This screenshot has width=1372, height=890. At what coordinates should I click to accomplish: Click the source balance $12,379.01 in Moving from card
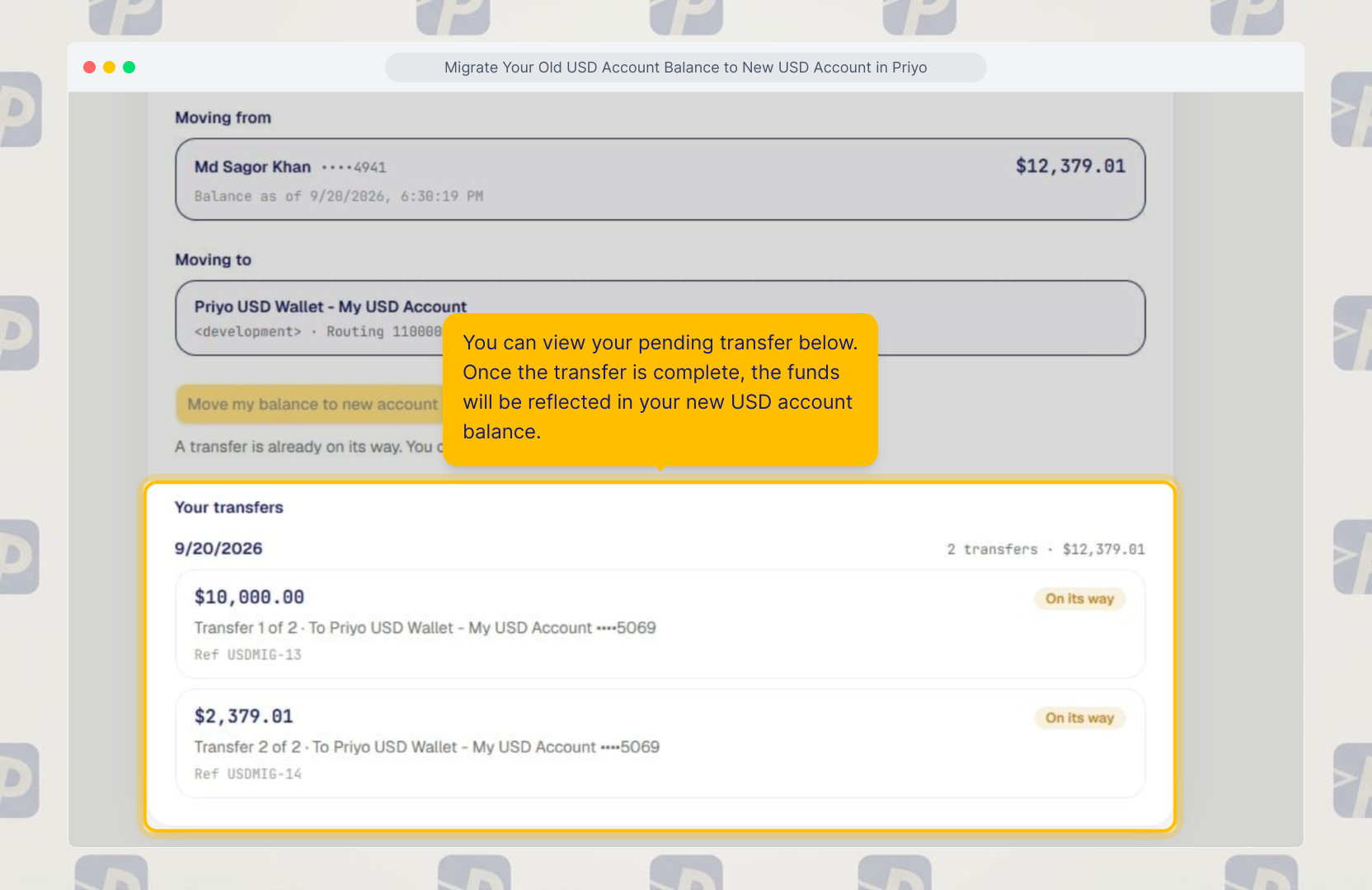pyautogui.click(x=1070, y=166)
